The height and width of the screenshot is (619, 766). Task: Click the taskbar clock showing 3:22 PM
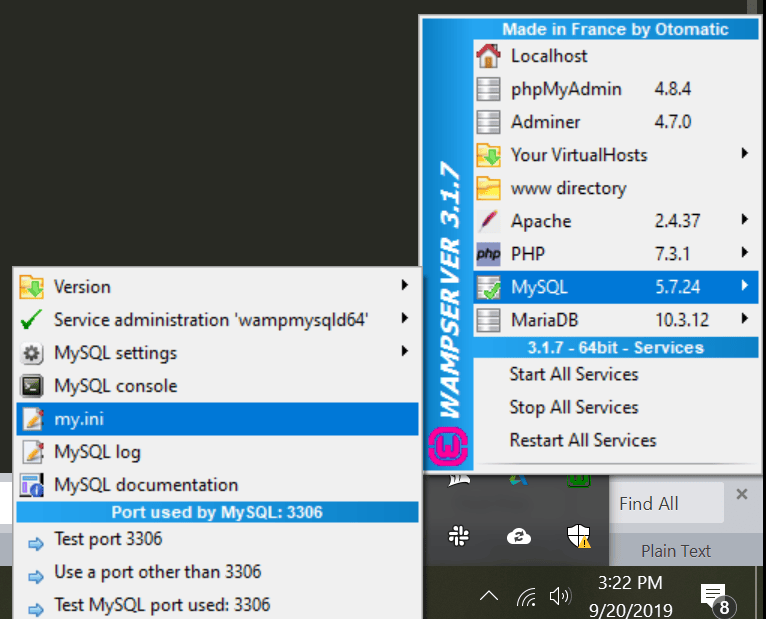coord(631,596)
